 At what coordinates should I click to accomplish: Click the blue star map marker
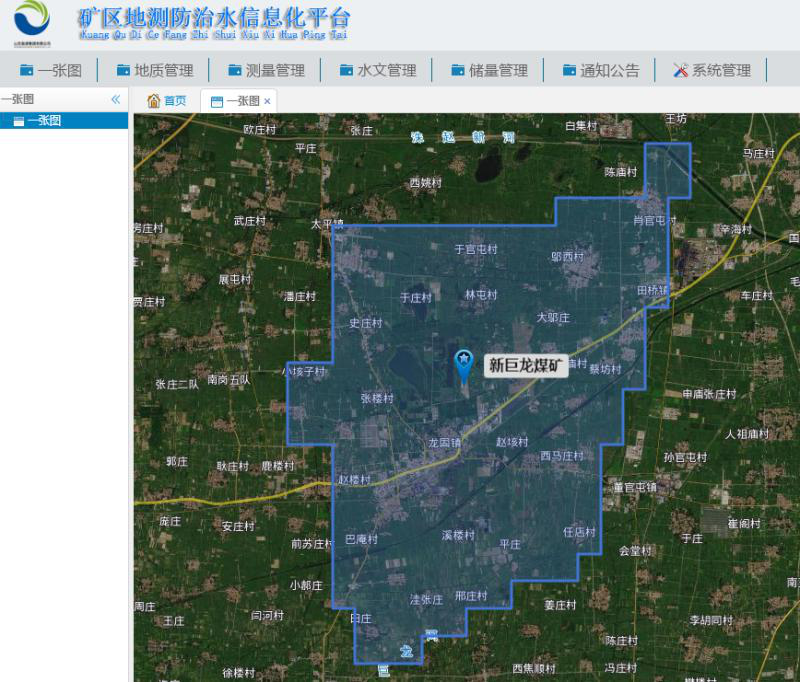coord(464,366)
